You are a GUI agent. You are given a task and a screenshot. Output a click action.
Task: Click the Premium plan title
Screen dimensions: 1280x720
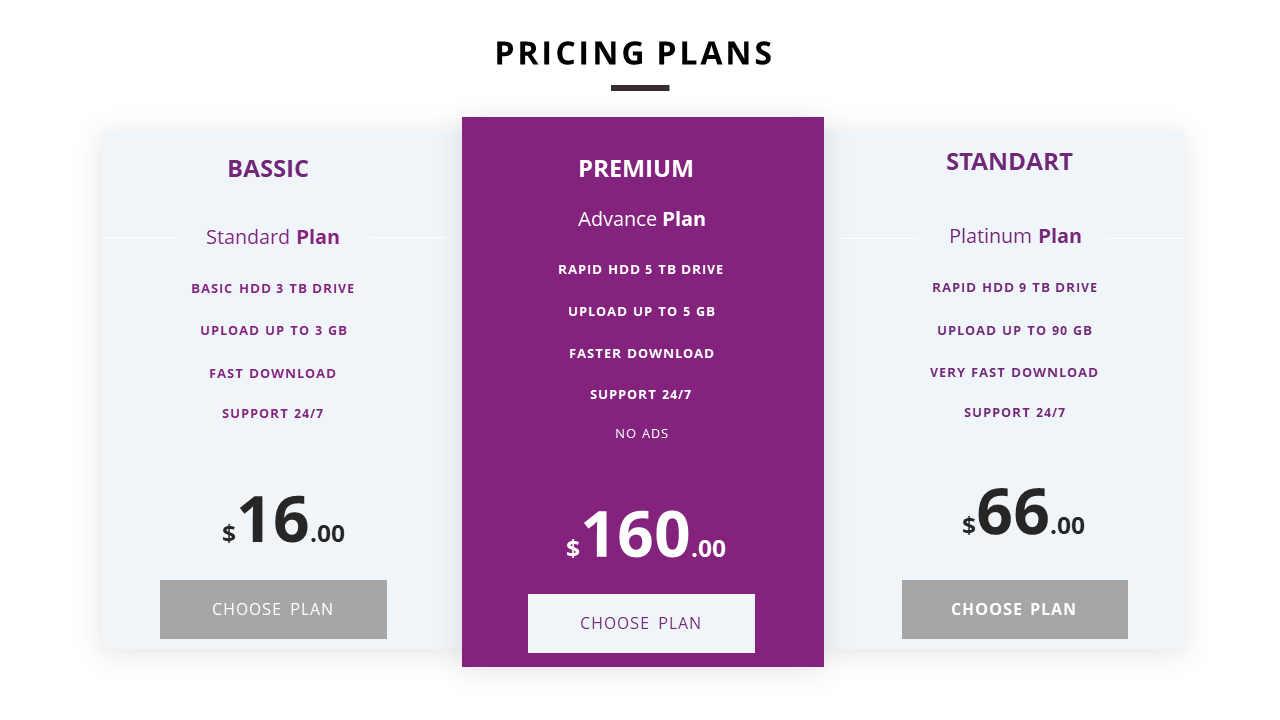pos(636,168)
